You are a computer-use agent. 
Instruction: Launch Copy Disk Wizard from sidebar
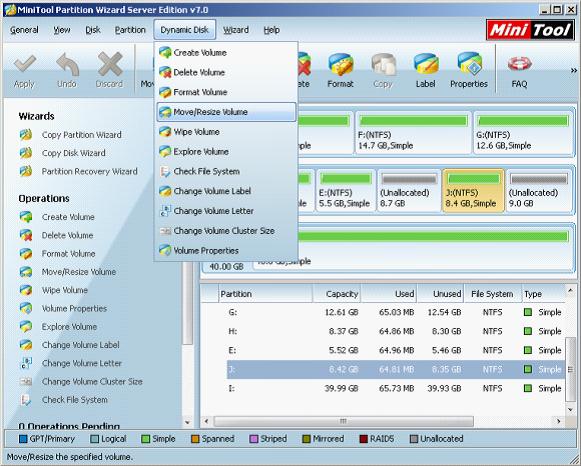coord(62,153)
